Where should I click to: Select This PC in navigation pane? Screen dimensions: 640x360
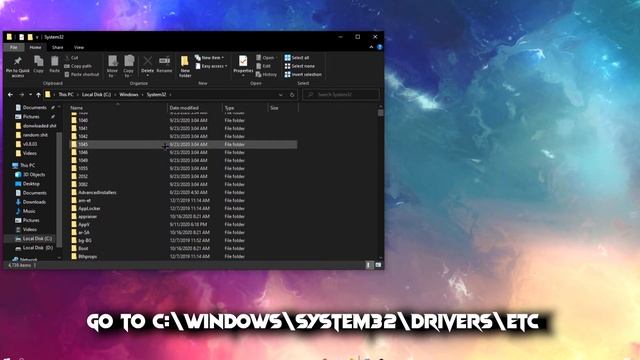[x=27, y=165]
